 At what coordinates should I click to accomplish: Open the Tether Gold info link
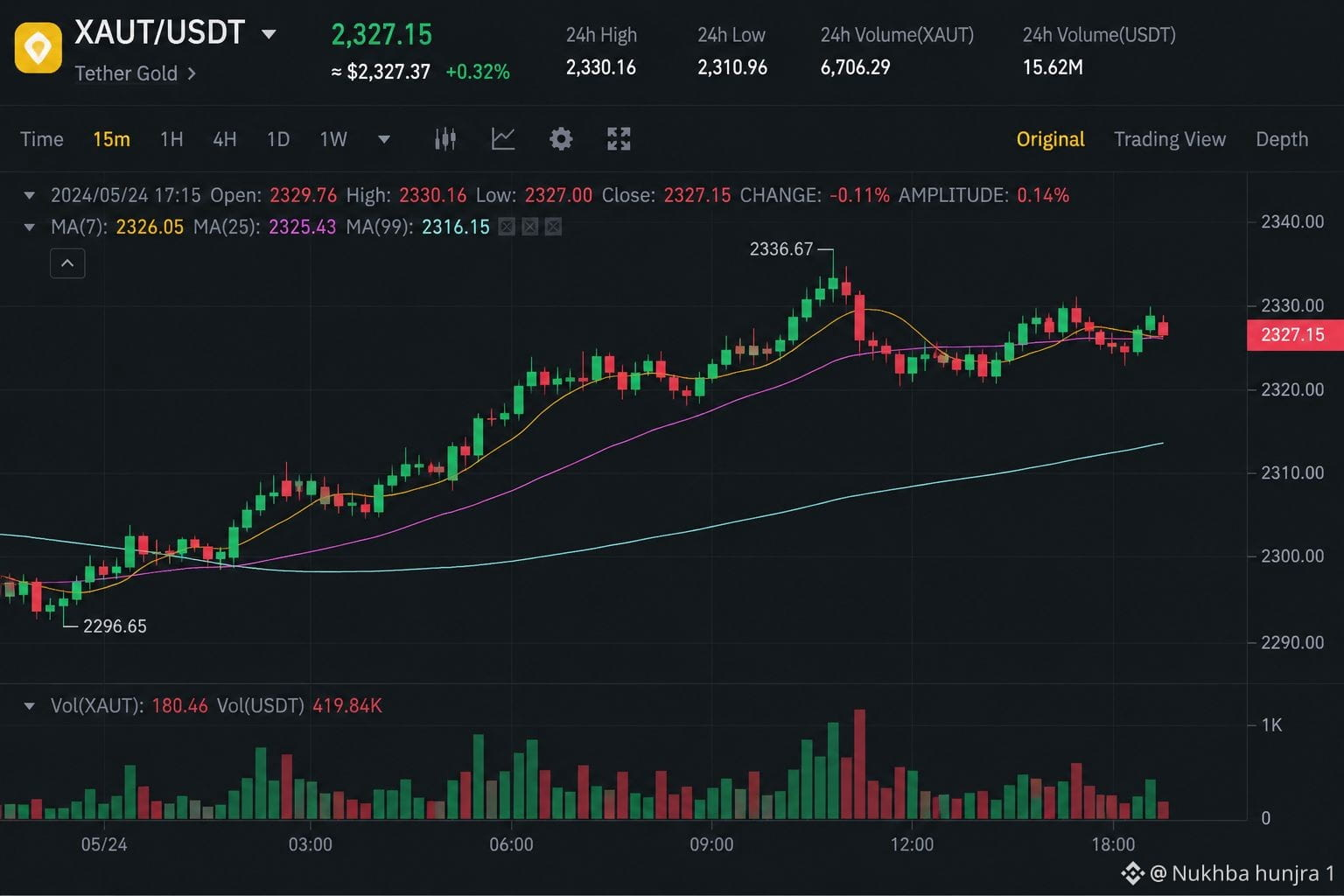[136, 73]
